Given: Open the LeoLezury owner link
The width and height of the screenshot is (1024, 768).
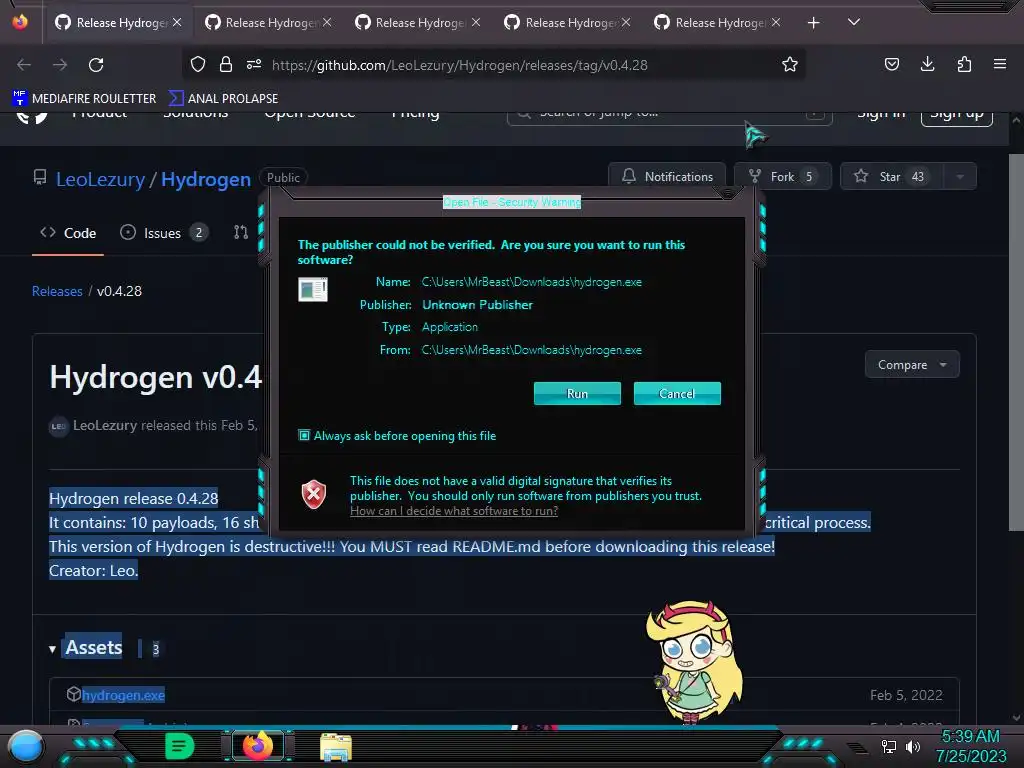Looking at the screenshot, I should pyautogui.click(x=101, y=179).
